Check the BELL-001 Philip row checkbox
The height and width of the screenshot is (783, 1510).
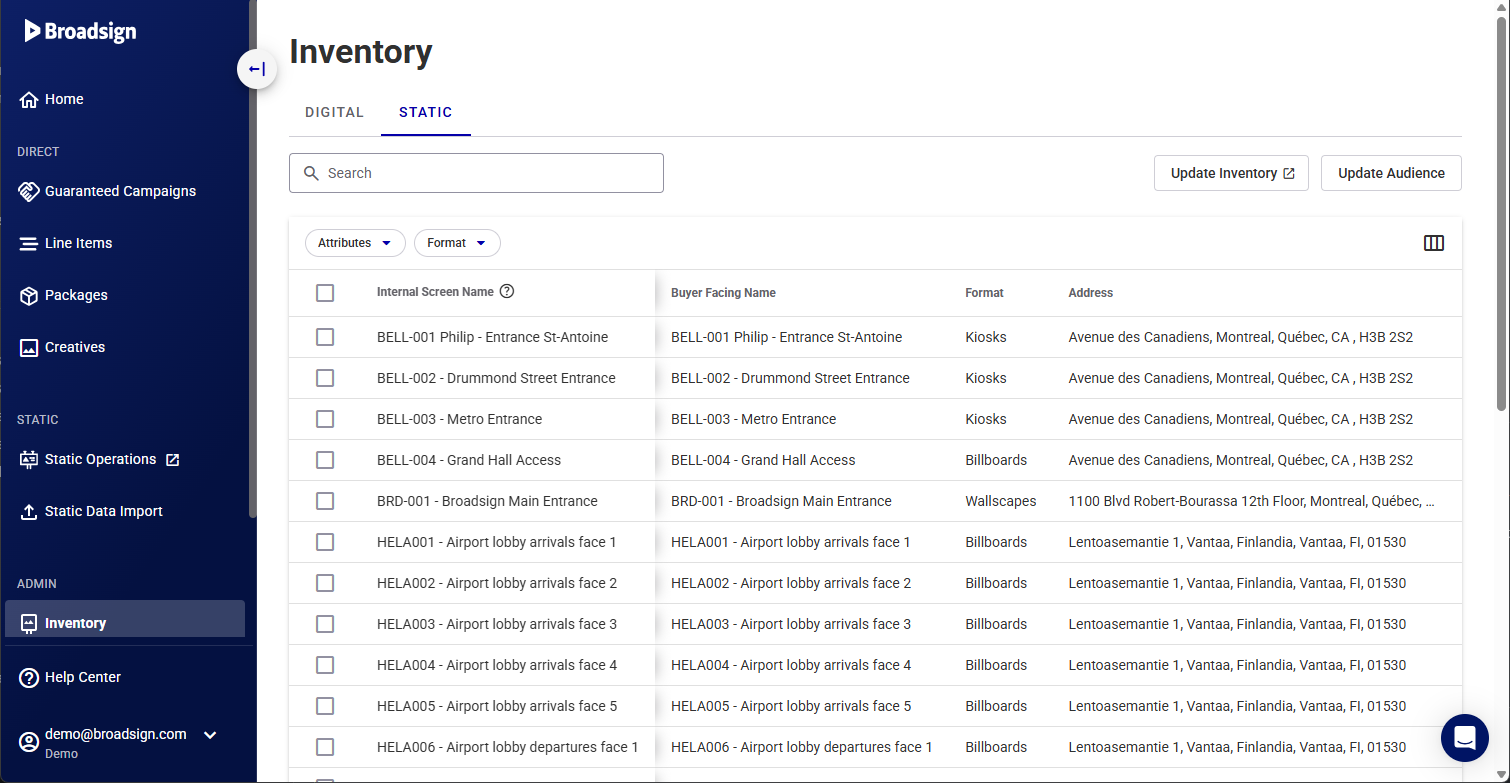point(325,337)
